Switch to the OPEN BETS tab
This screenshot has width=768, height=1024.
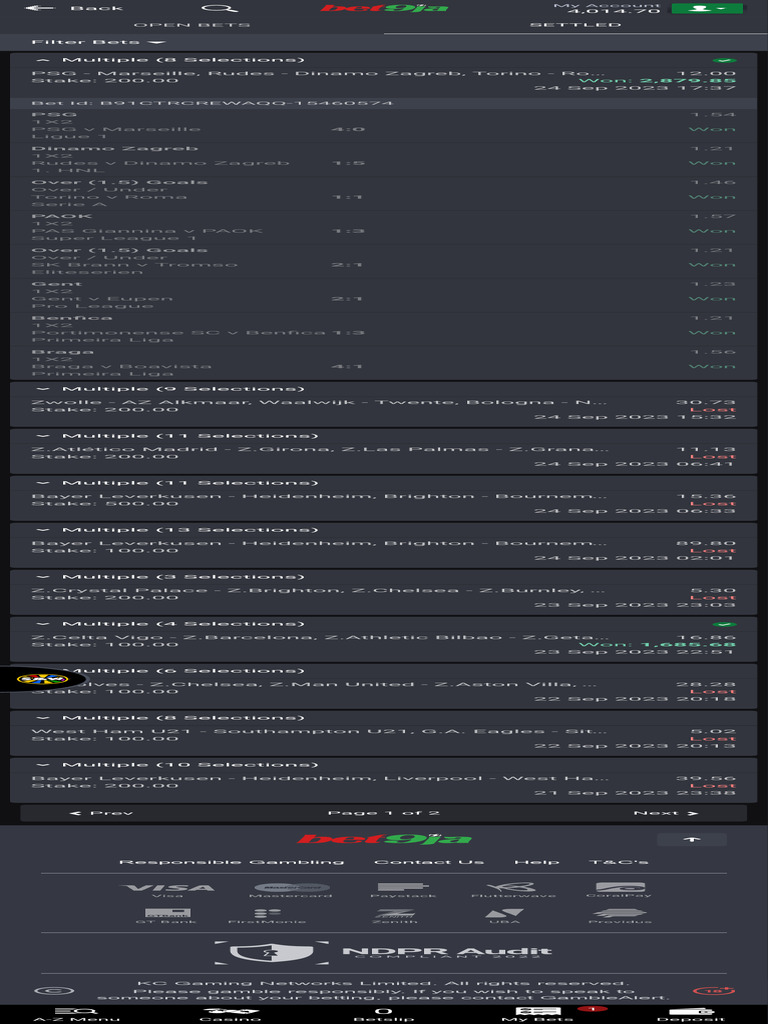[192, 25]
